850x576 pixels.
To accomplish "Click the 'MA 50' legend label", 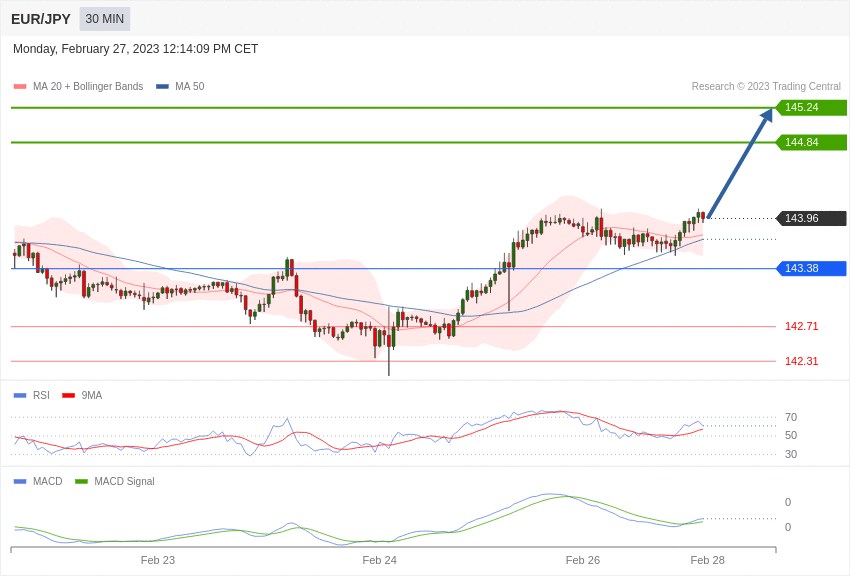I will pos(190,86).
